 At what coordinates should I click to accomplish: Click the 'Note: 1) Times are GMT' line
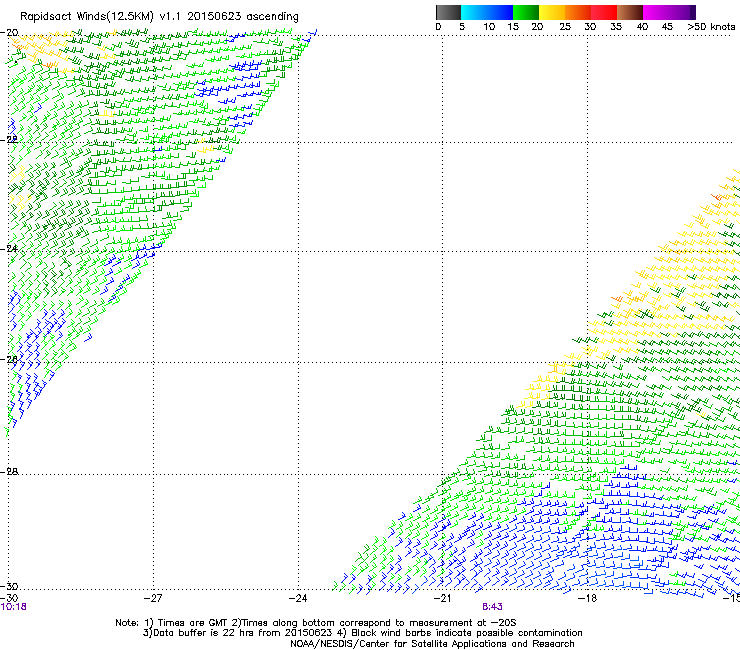[316, 623]
